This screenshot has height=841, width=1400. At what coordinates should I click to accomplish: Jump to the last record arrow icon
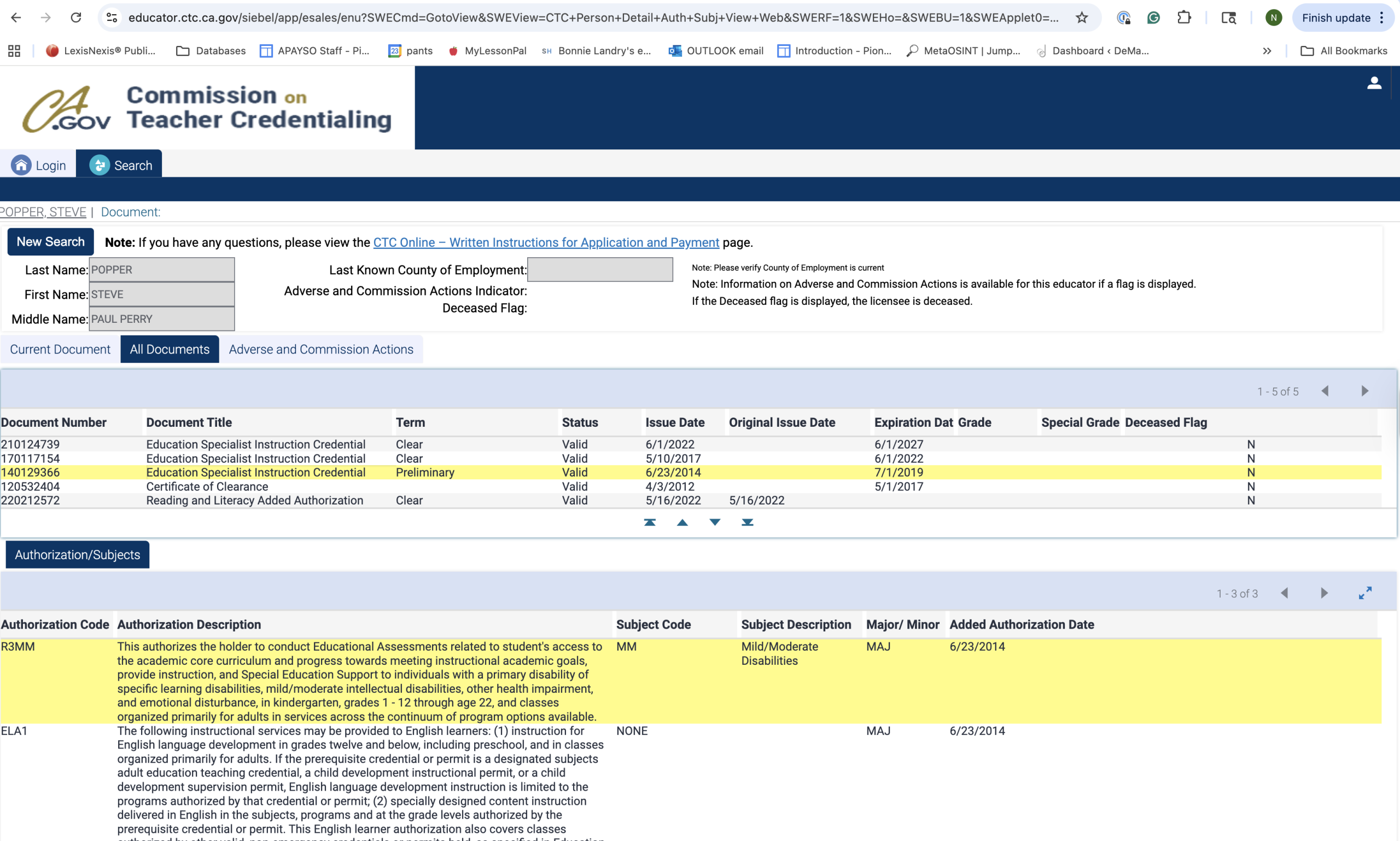[748, 522]
